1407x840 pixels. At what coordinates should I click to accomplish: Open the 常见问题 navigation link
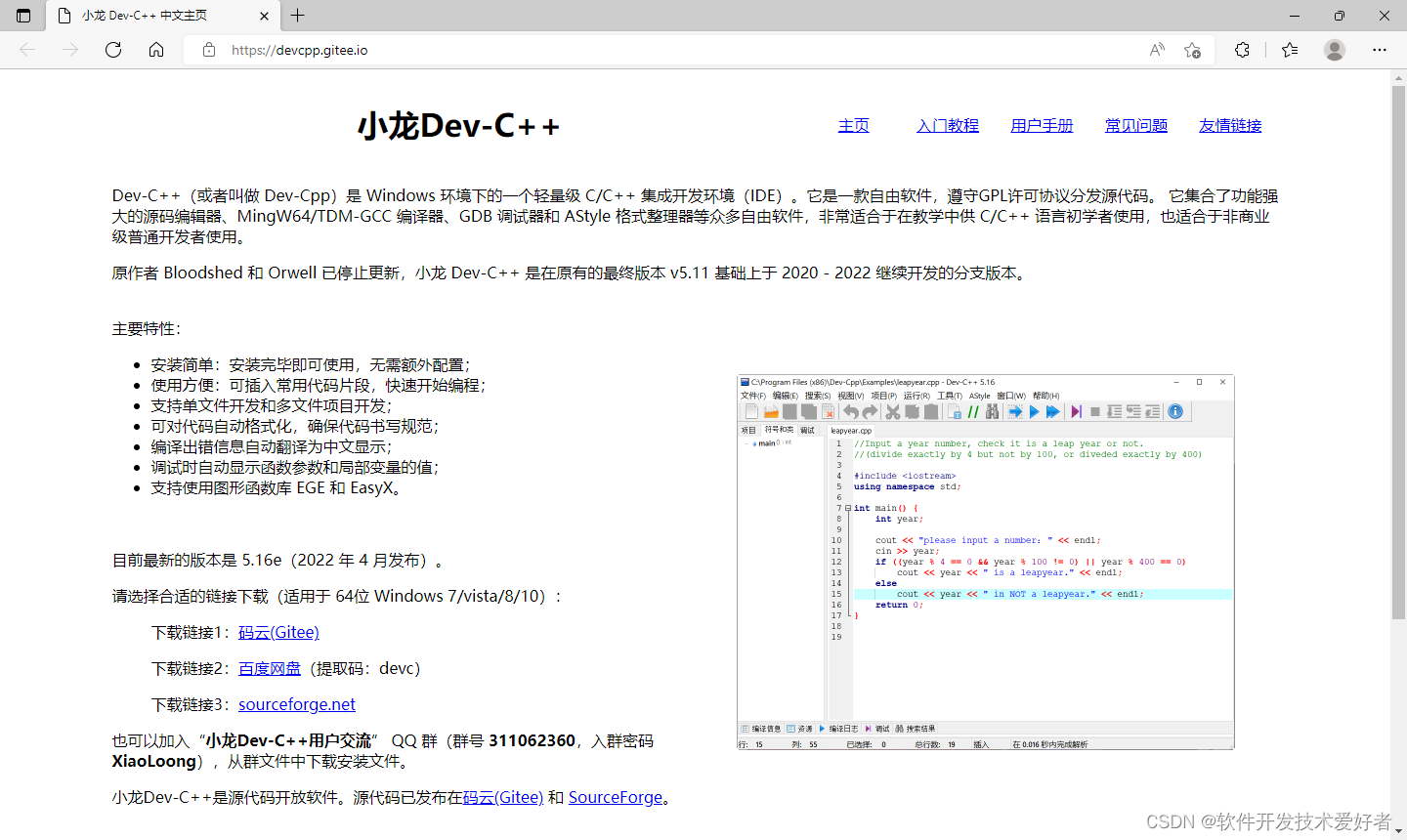pyautogui.click(x=1136, y=126)
